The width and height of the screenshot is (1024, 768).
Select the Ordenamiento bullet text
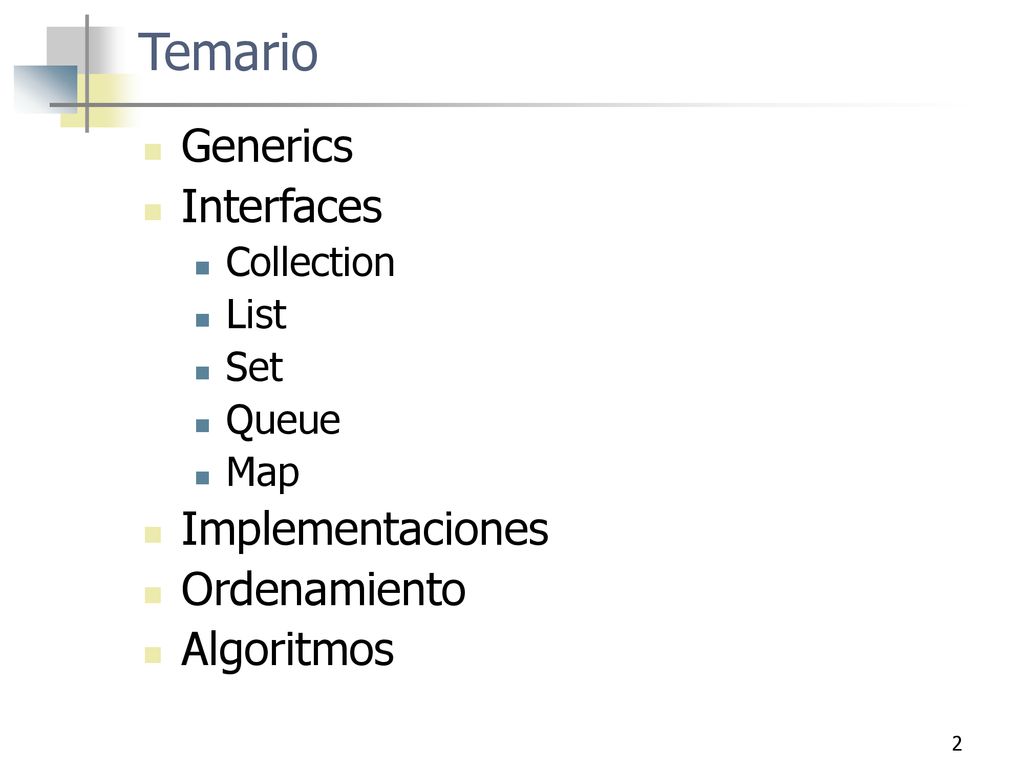[x=323, y=590]
